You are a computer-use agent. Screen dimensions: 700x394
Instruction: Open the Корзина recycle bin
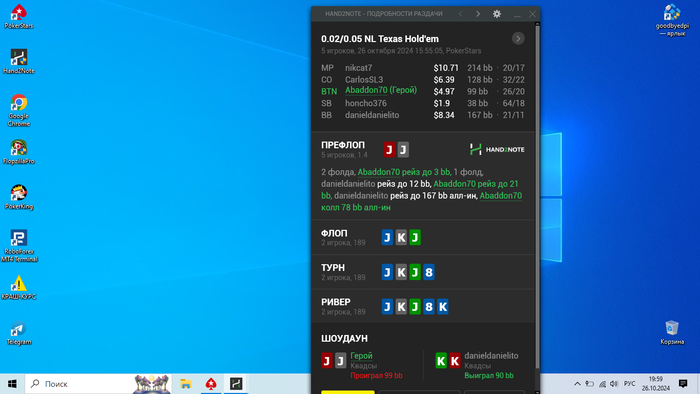pos(672,332)
